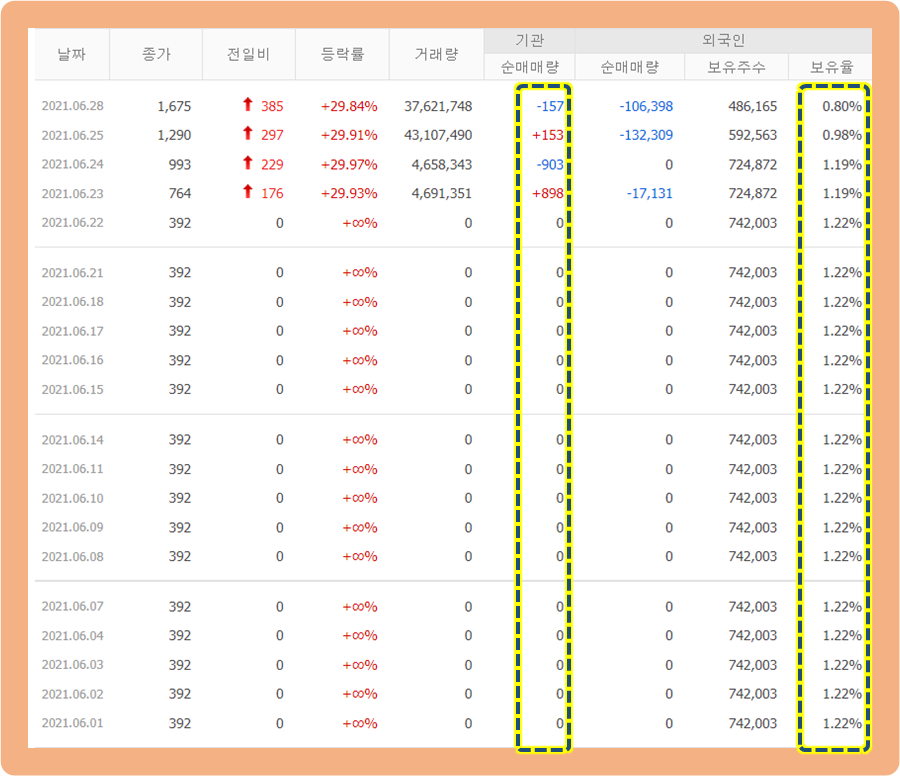Click holdings 486,165

pos(752,106)
